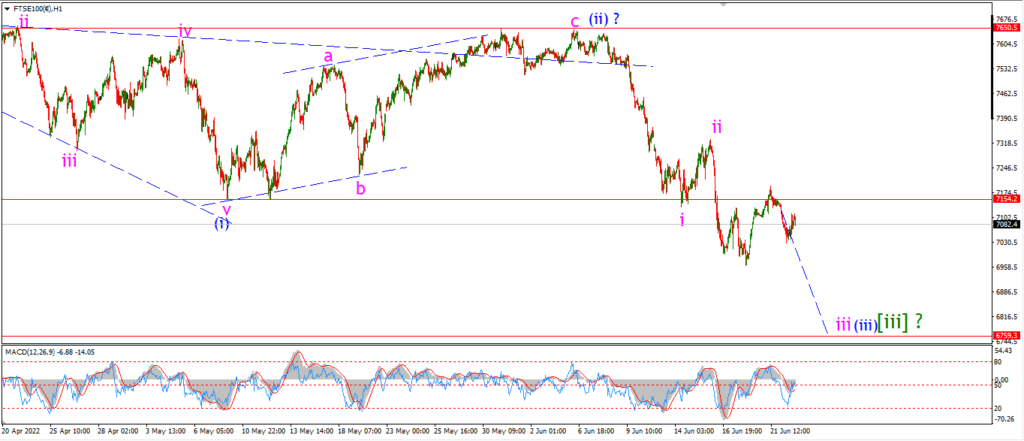1024x441 pixels.
Task: Click the grey chart shift triangle at top
Action: click(723, 4)
